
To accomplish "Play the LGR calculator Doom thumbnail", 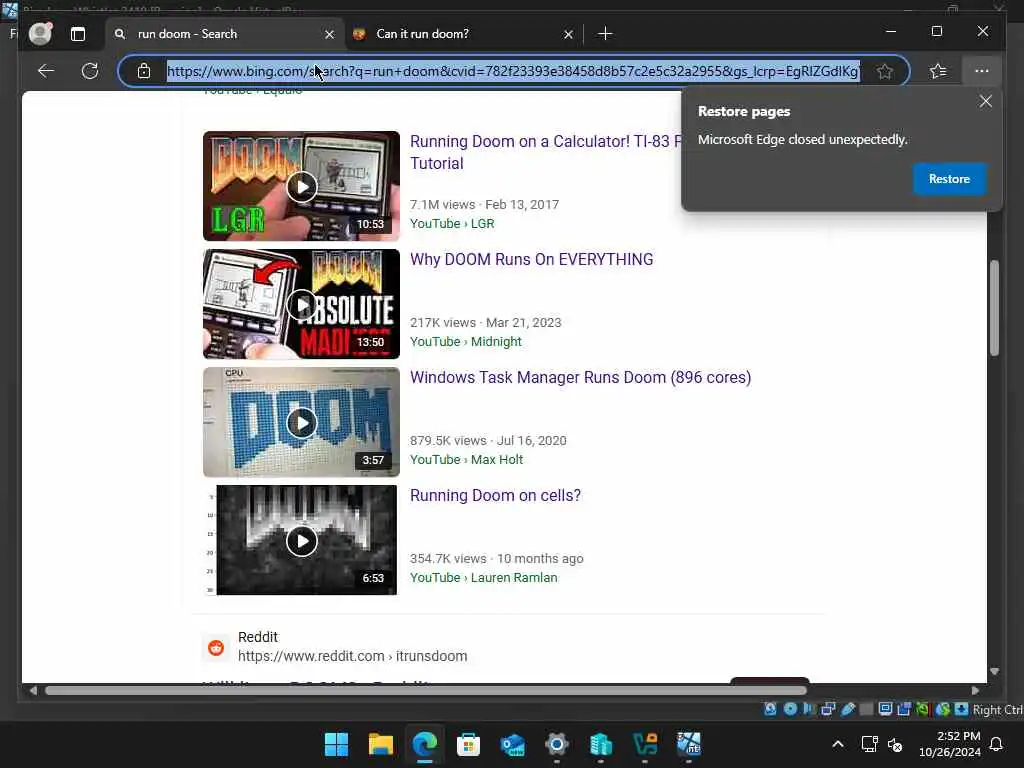I will pyautogui.click(x=301, y=186).
